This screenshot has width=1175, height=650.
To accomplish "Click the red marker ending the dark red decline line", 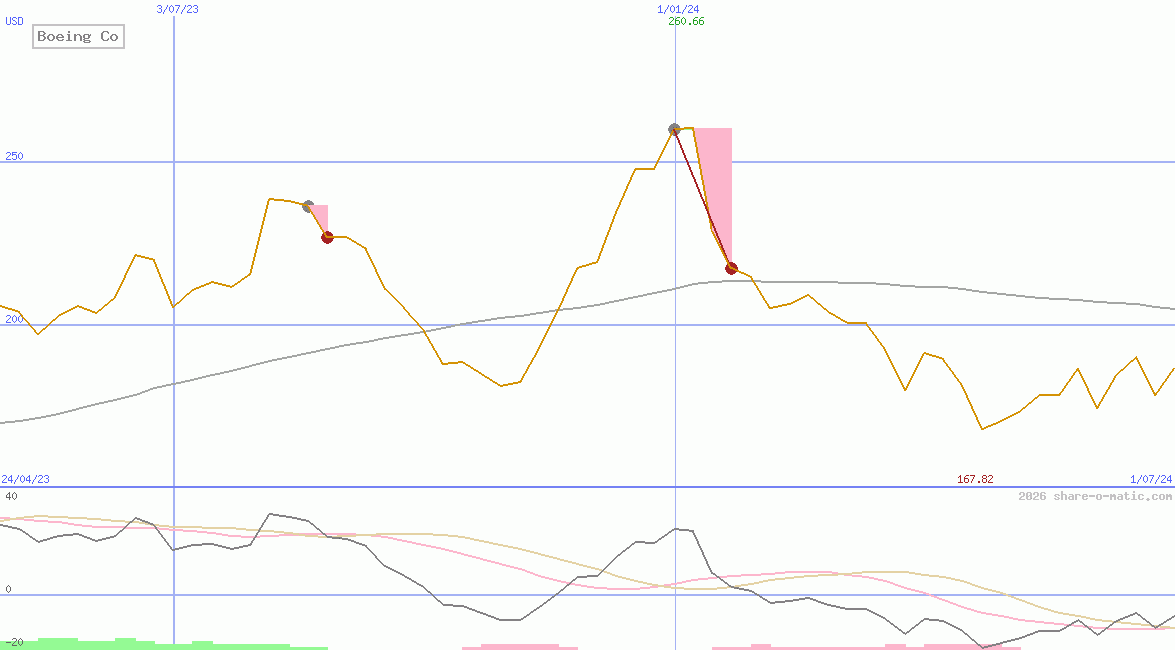I will tap(731, 268).
